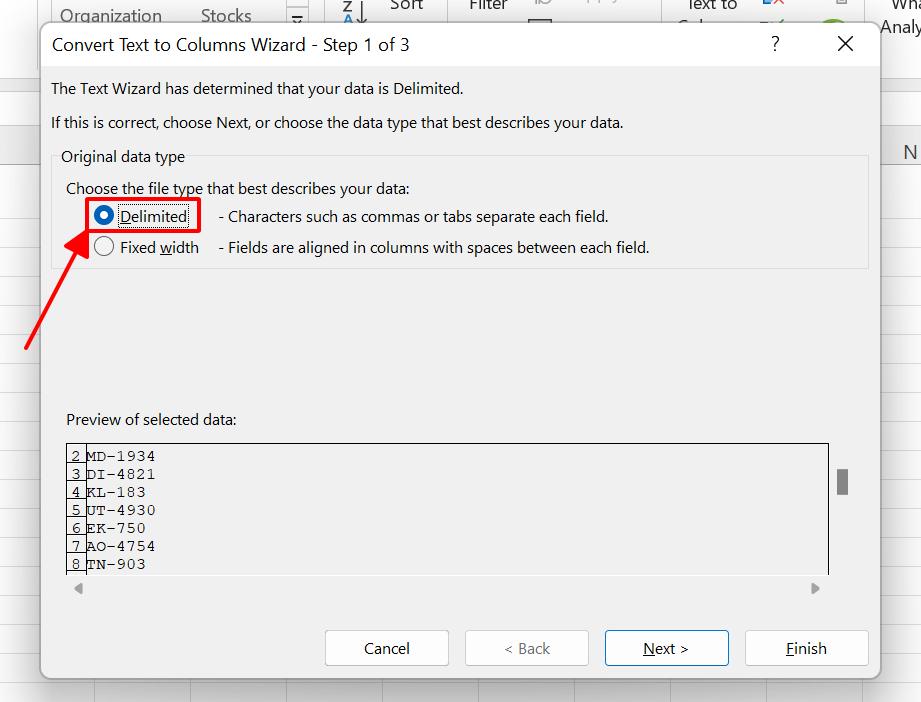921x702 pixels.
Task: Cancel the Text to Columns wizard
Action: point(386,648)
